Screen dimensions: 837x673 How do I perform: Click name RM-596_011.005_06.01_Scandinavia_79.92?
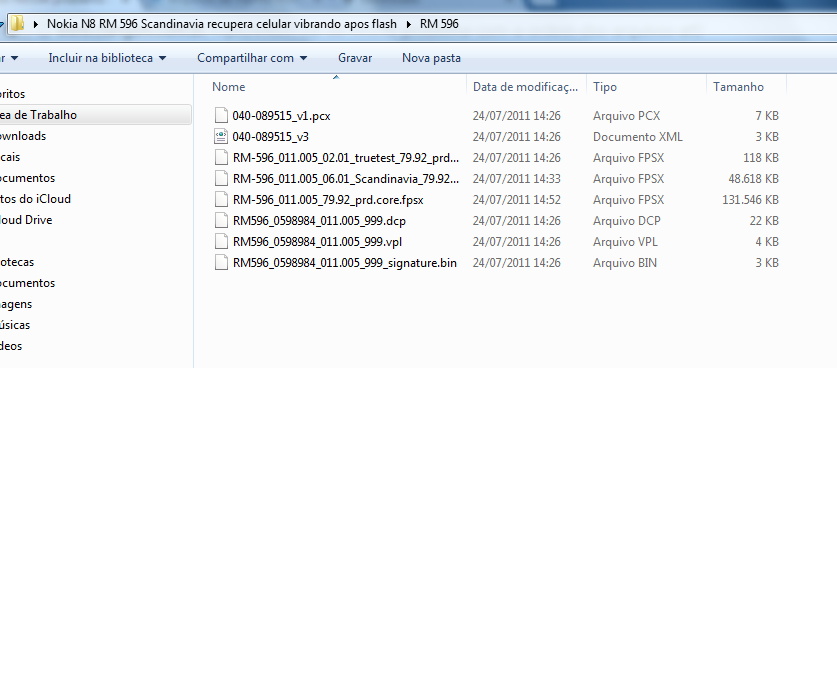346,179
